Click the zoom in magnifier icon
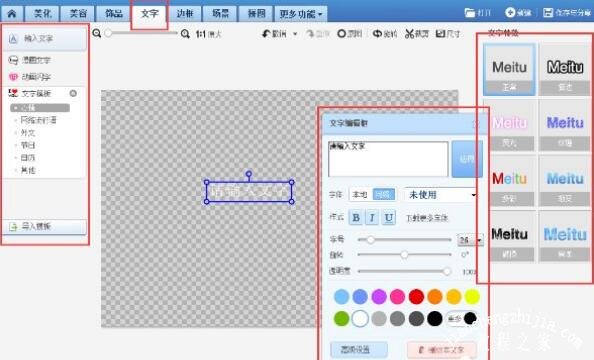 click(x=185, y=34)
